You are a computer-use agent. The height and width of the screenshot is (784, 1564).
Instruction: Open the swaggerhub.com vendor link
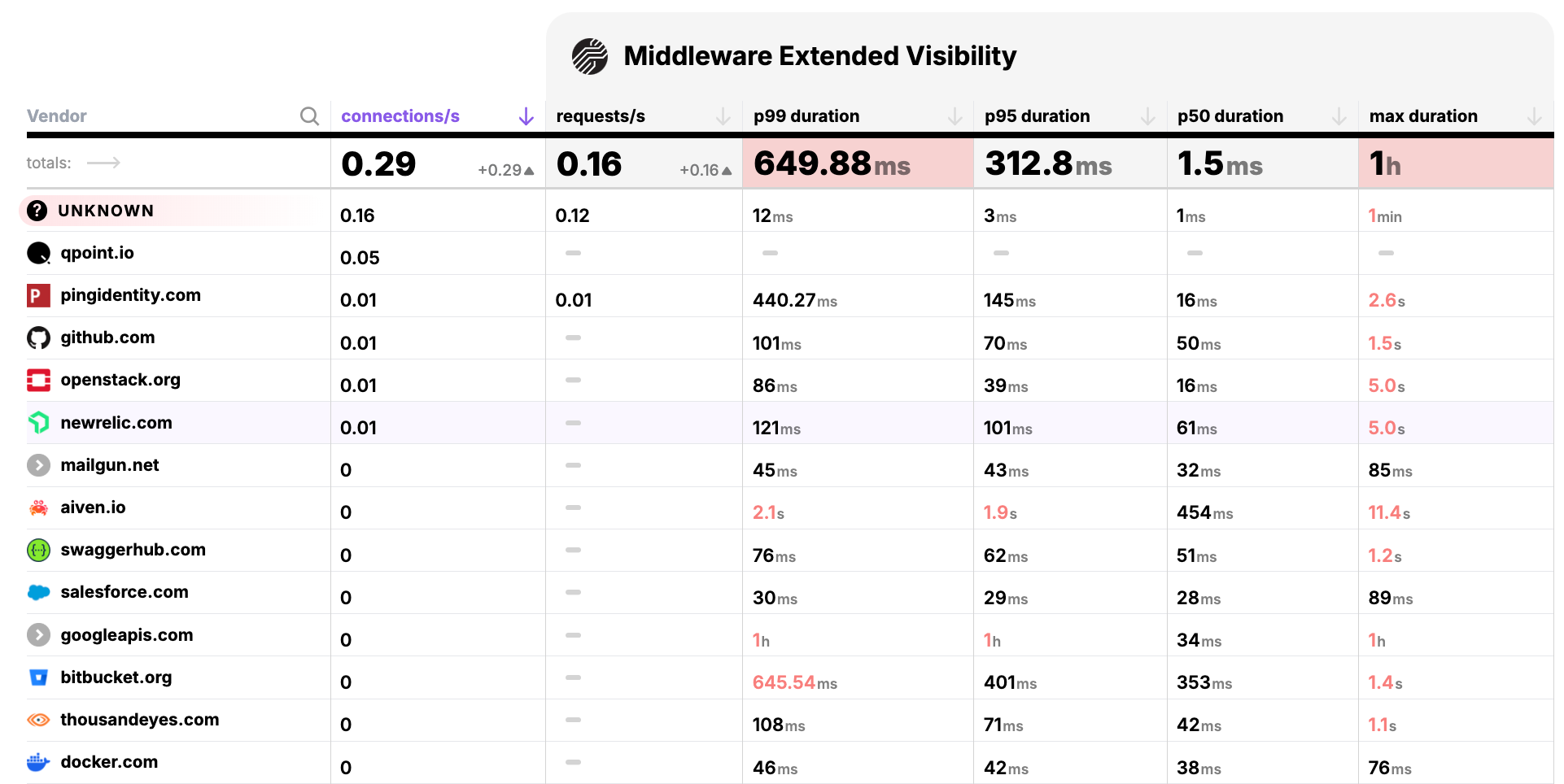[133, 550]
